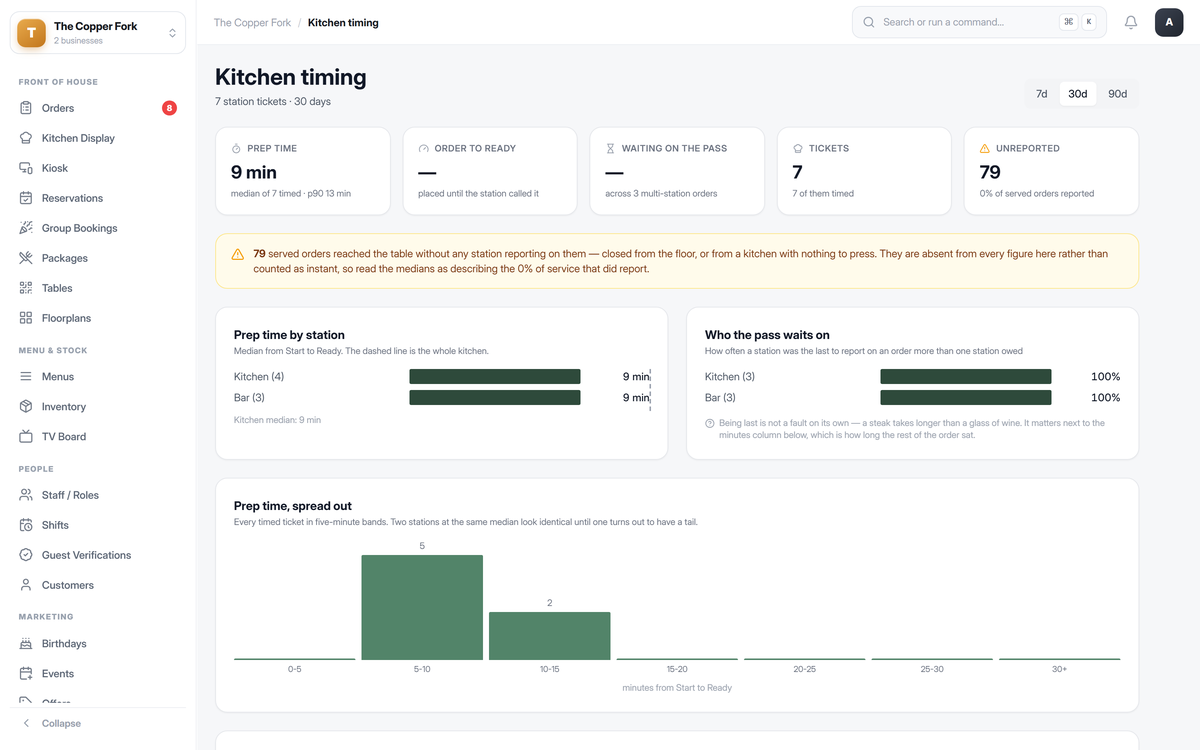Click the Unreported warning triangle icon
Image resolution: width=1200 pixels, height=750 pixels.
click(x=985, y=148)
